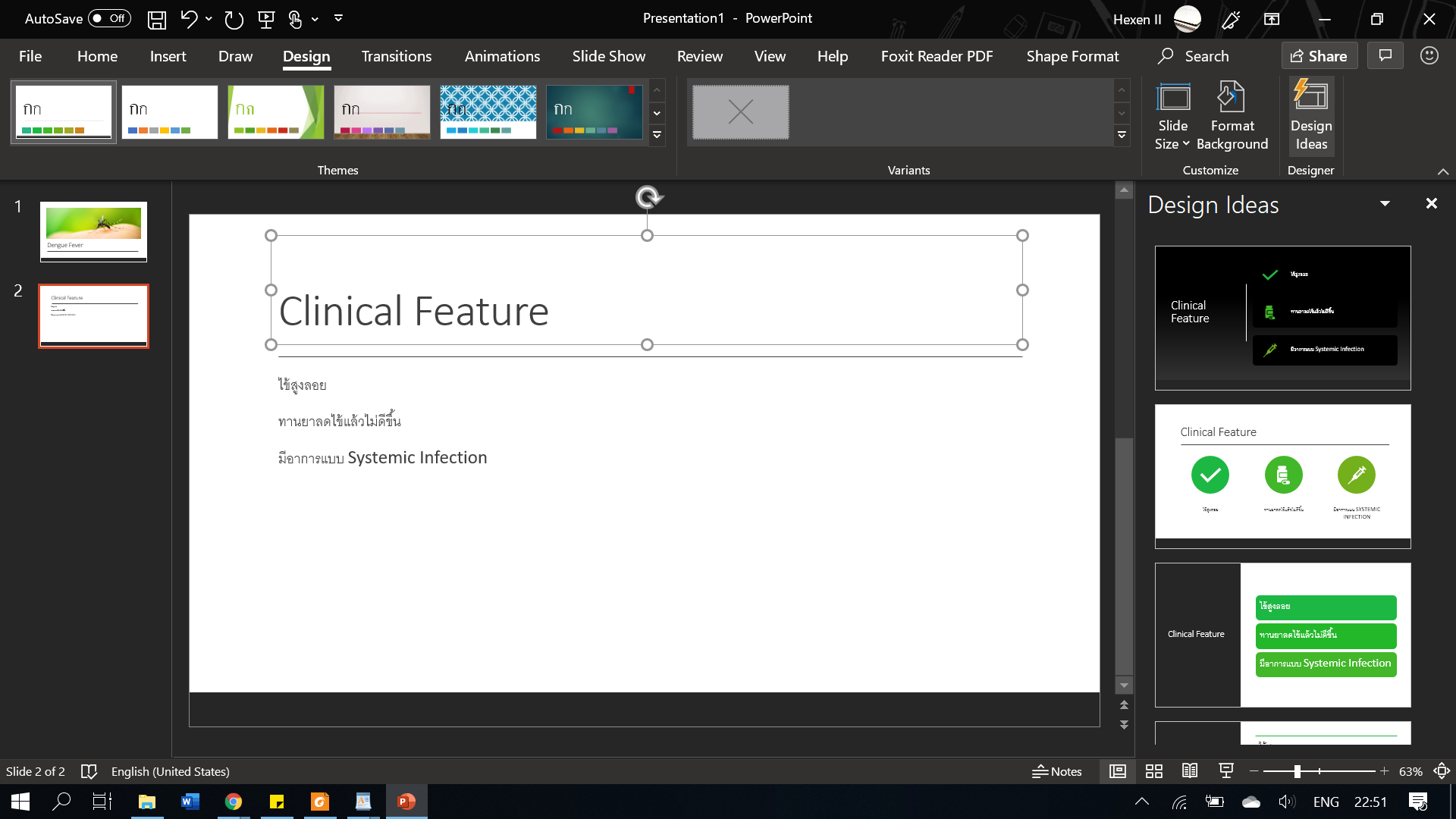Click the Start from Beginning icon
The height and width of the screenshot is (819, 1456).
pyautogui.click(x=266, y=20)
